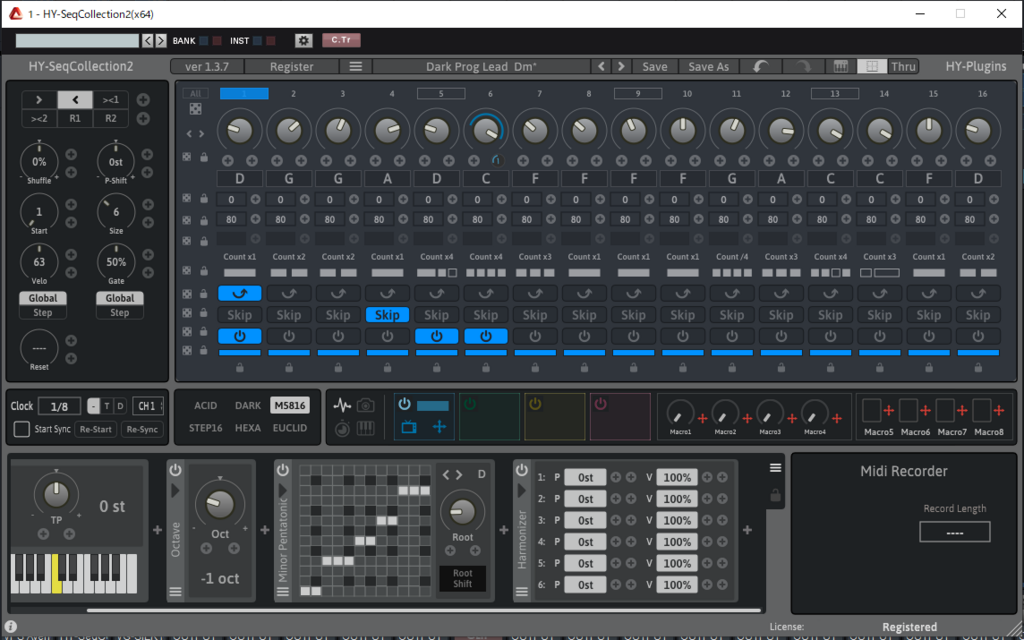Add assignment to Macro5 with red plus
The image size is (1024, 640).
click(888, 410)
